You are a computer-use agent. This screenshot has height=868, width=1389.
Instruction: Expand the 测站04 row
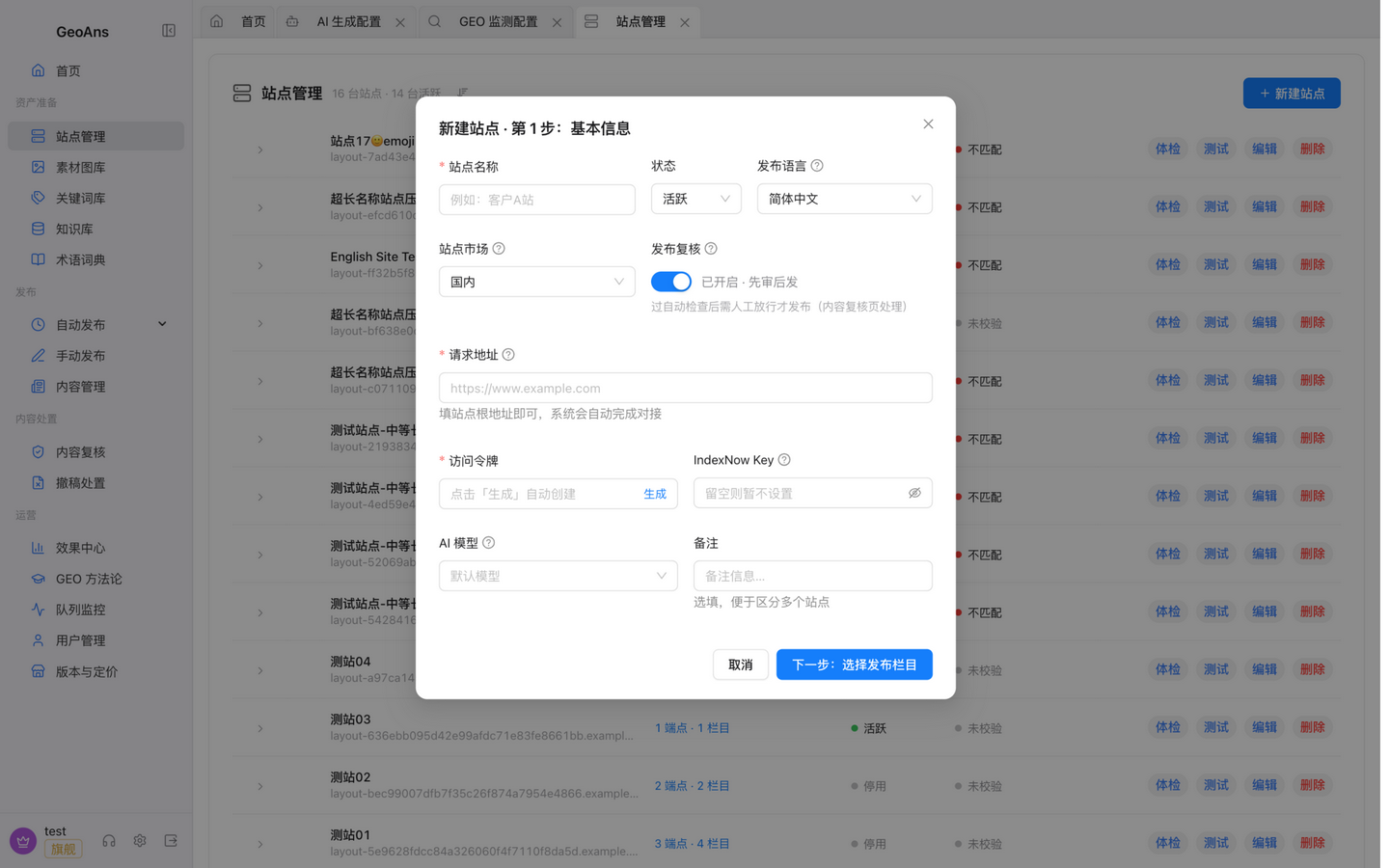(x=260, y=670)
